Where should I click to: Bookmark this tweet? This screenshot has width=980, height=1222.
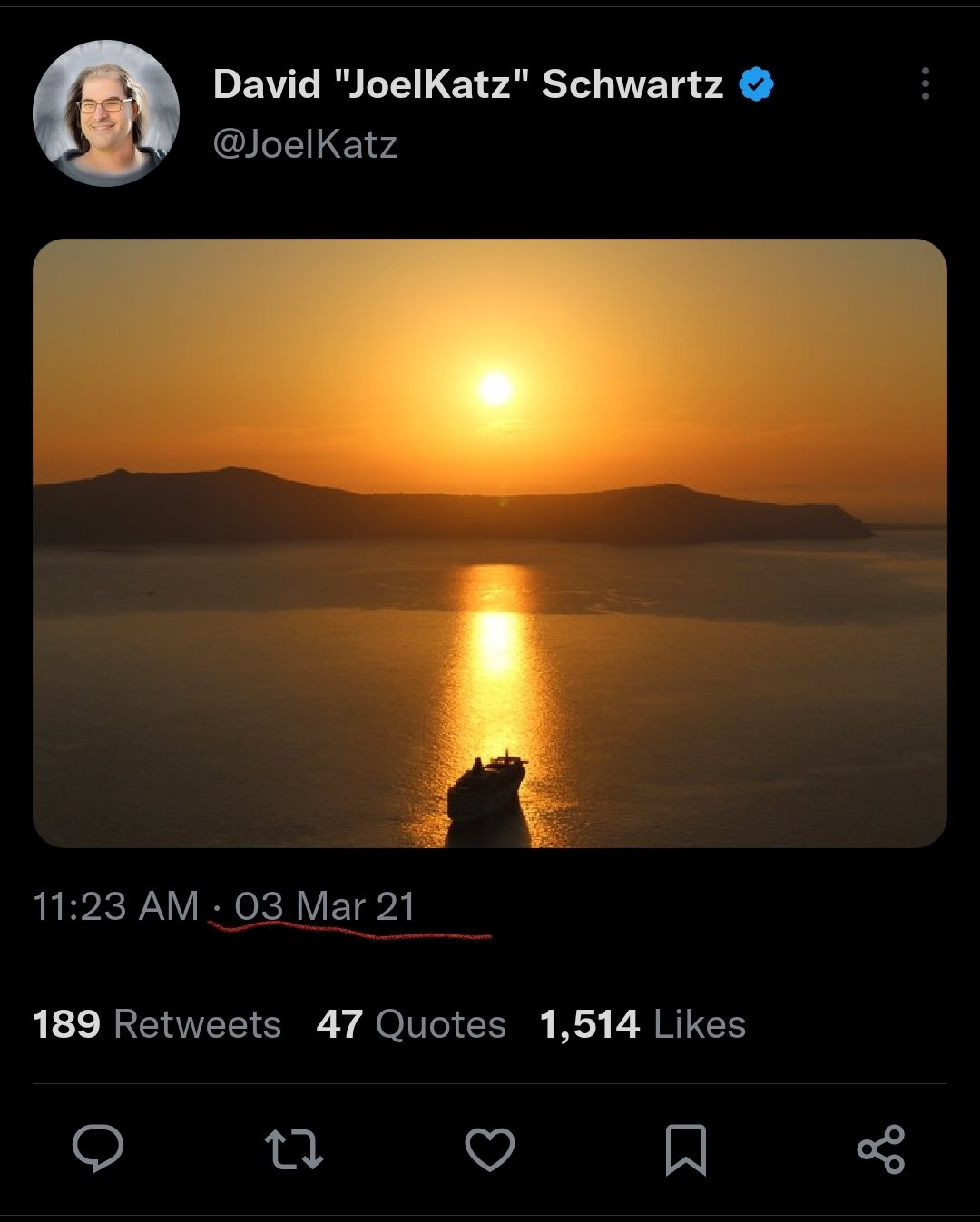(x=685, y=1149)
